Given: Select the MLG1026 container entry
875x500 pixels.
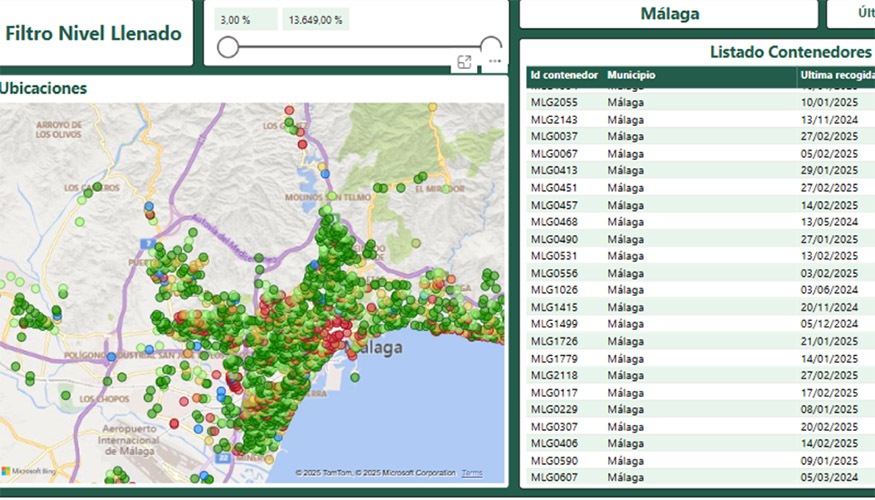Looking at the screenshot, I should click(x=554, y=290).
